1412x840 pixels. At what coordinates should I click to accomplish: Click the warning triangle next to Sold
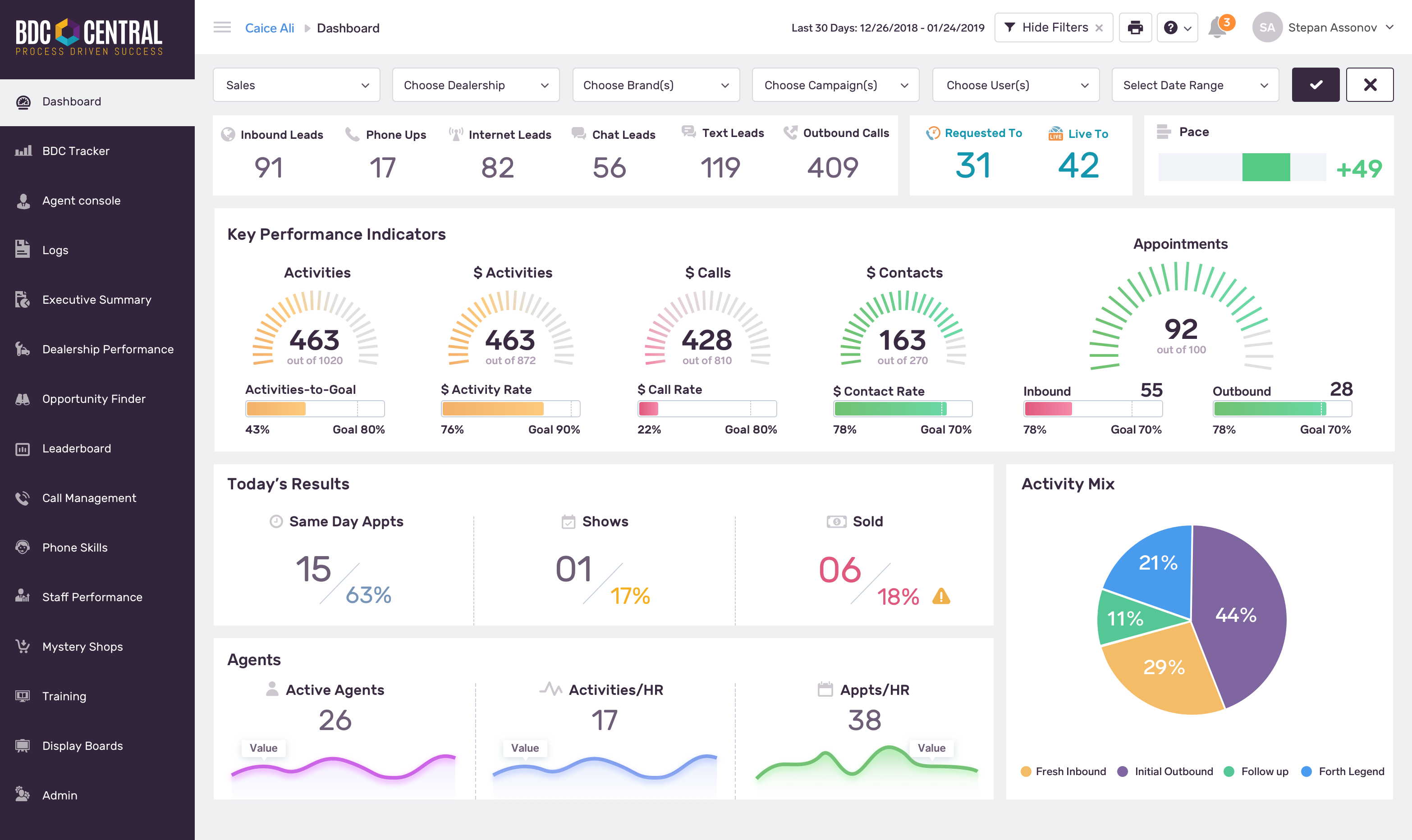941,596
